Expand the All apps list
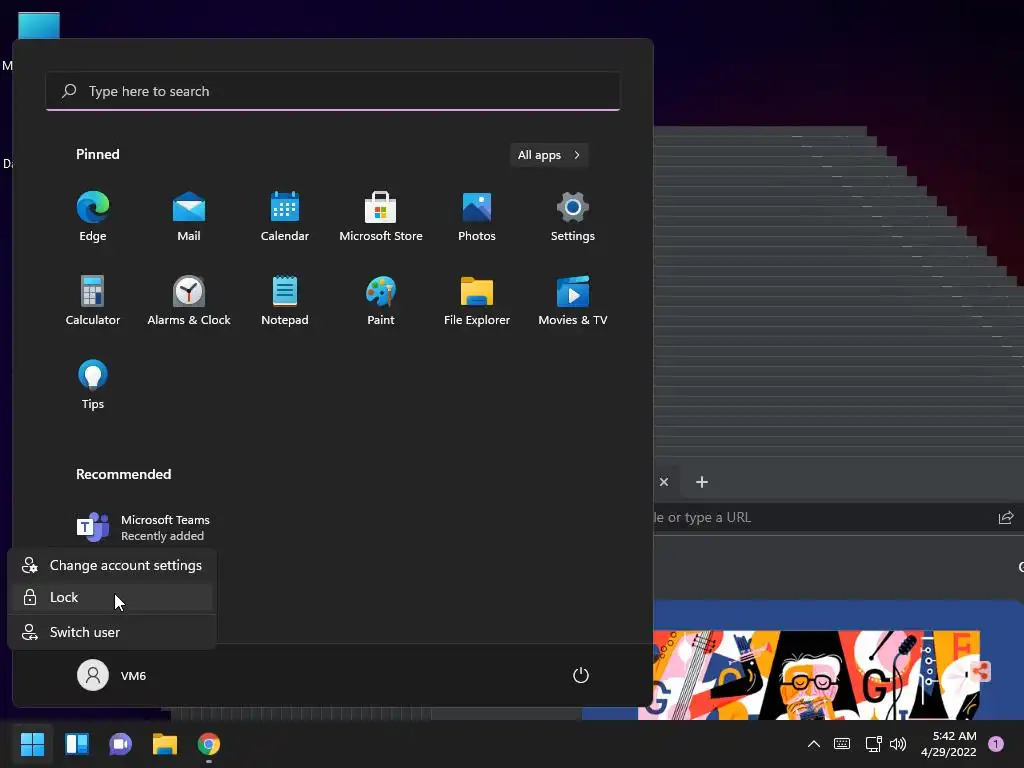The width and height of the screenshot is (1024, 768). [549, 155]
